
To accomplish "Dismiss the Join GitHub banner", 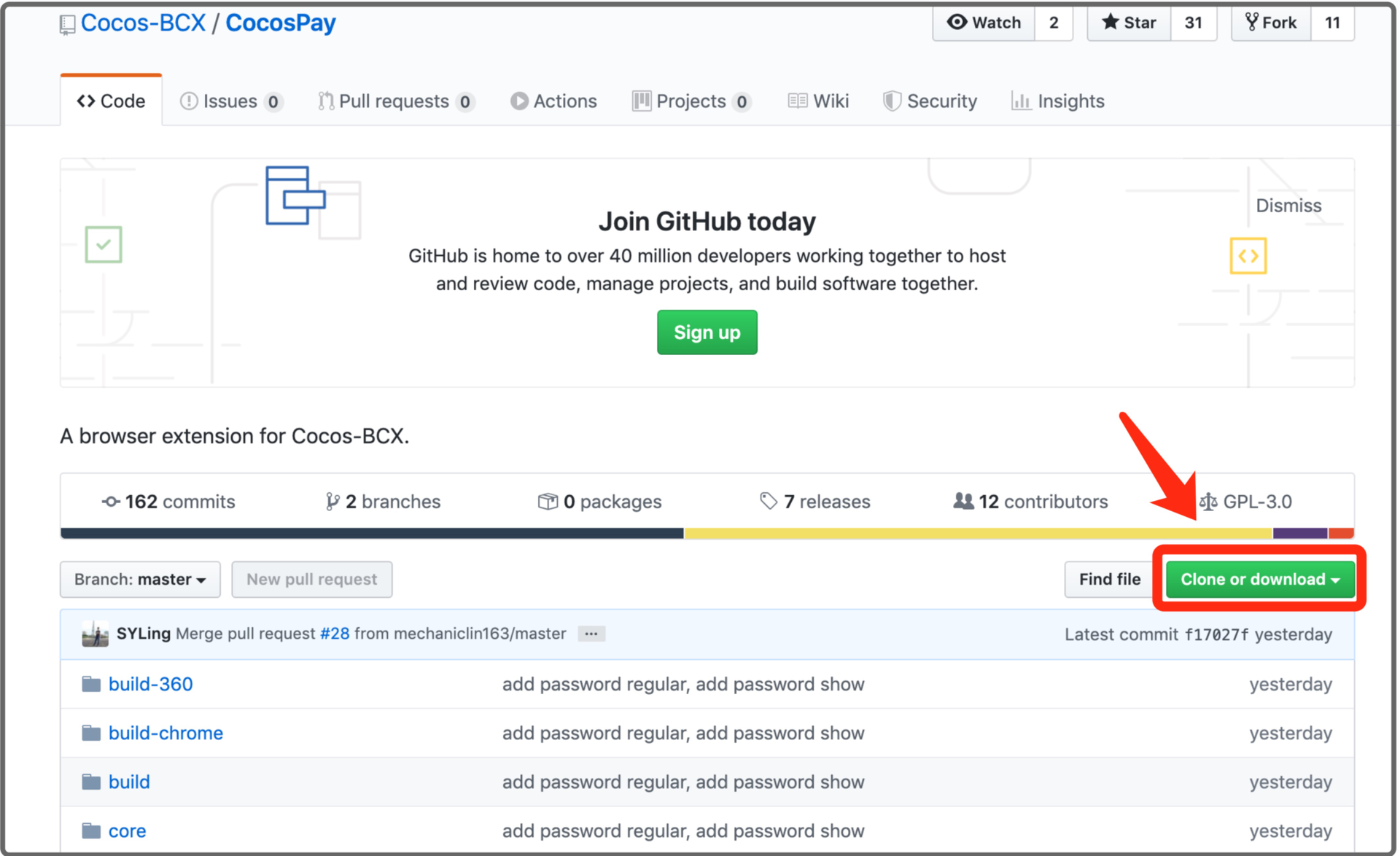I will 1288,206.
